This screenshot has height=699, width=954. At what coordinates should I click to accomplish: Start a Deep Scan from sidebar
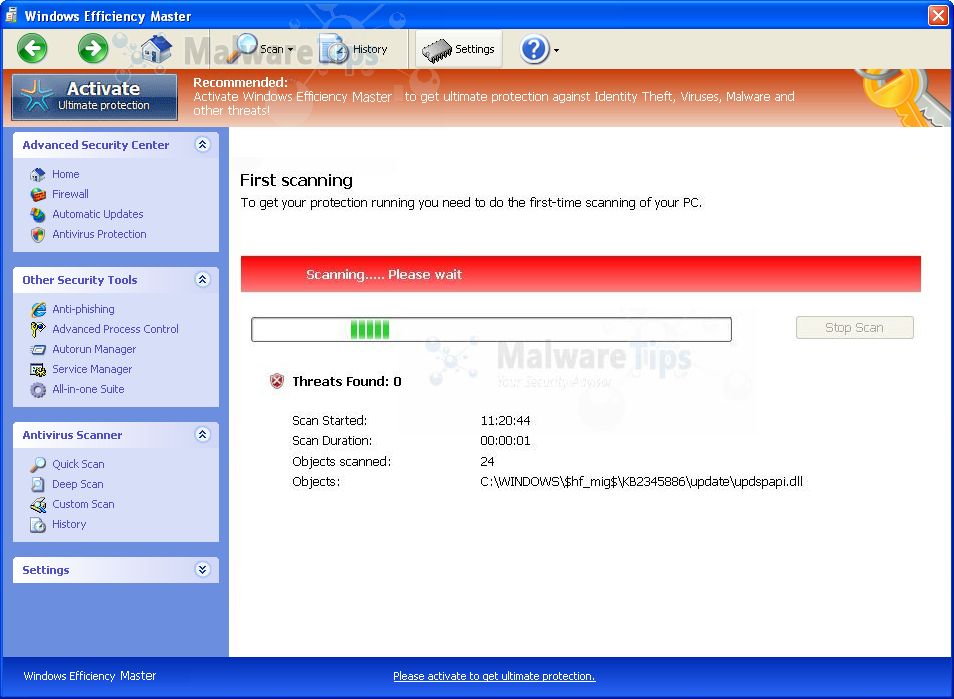[78, 484]
